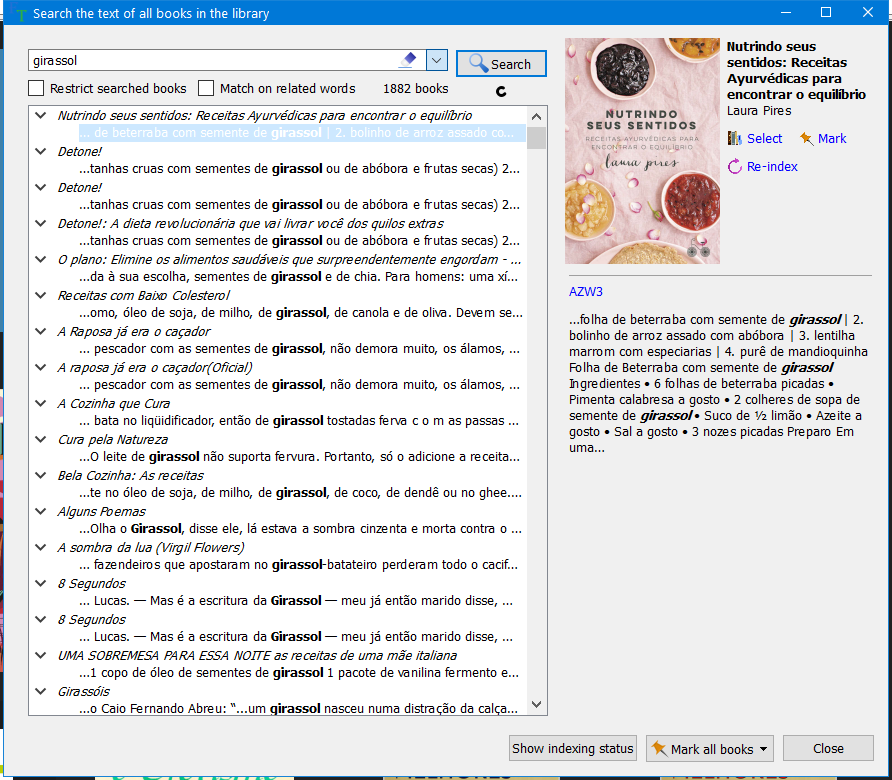892x780 pixels.
Task: Collapse the Girassóis result
Action: pos(40,691)
